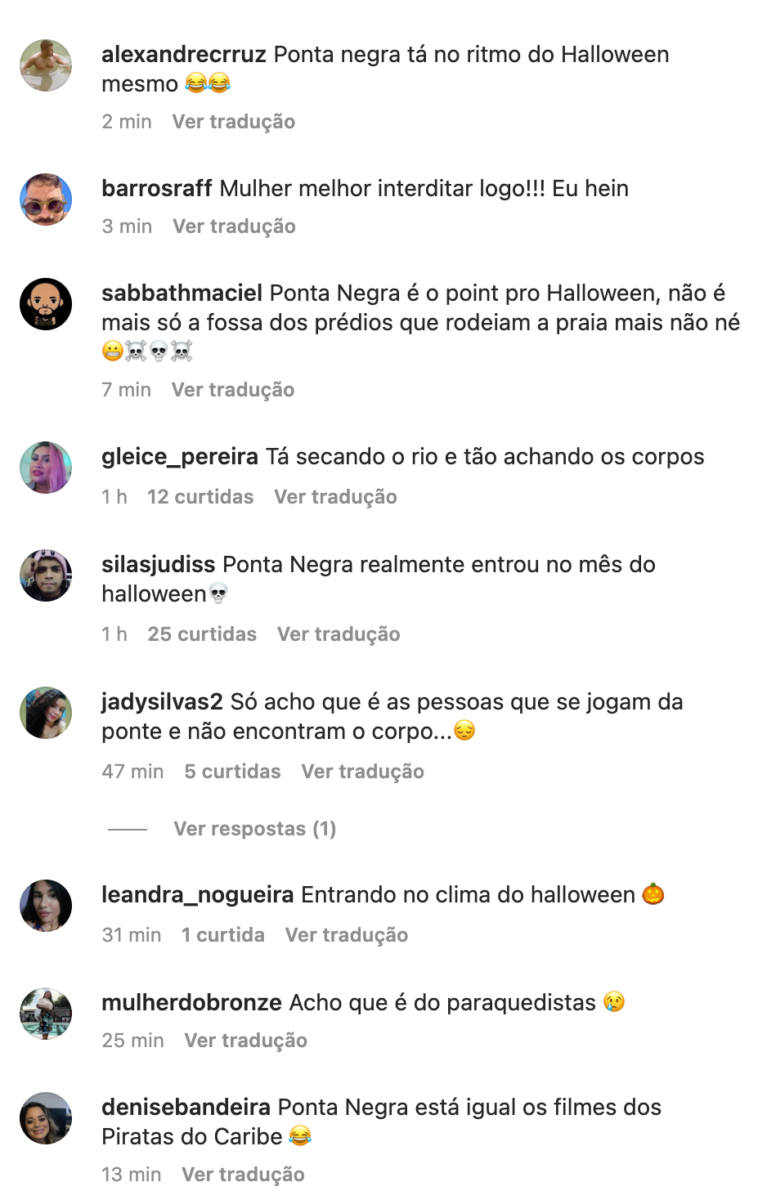Image resolution: width=767 pixels, height=1200 pixels.
Task: View sabbathmaciel's profile avatar
Action: pos(46,304)
